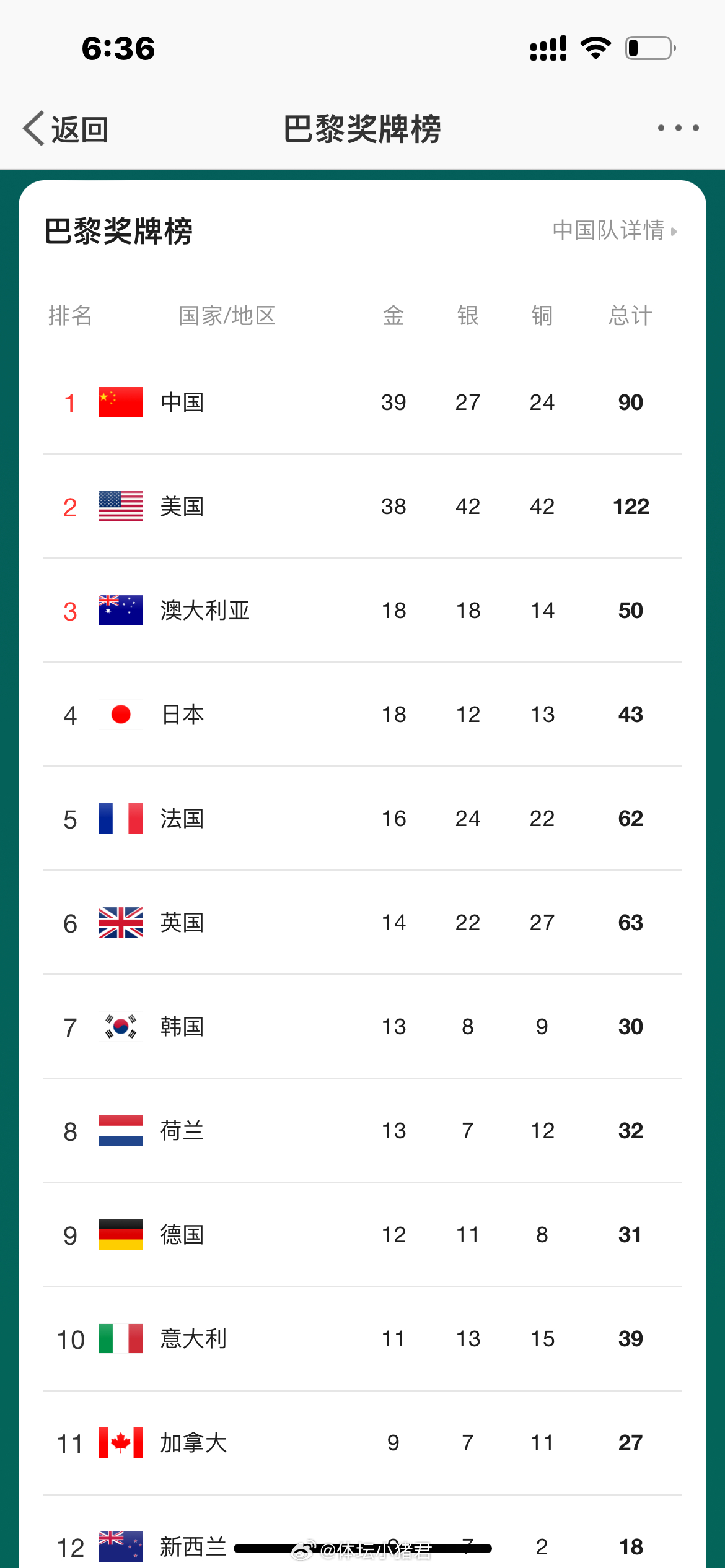Tap the back chevron icon
Screen dimensions: 725x1568
tap(34, 128)
